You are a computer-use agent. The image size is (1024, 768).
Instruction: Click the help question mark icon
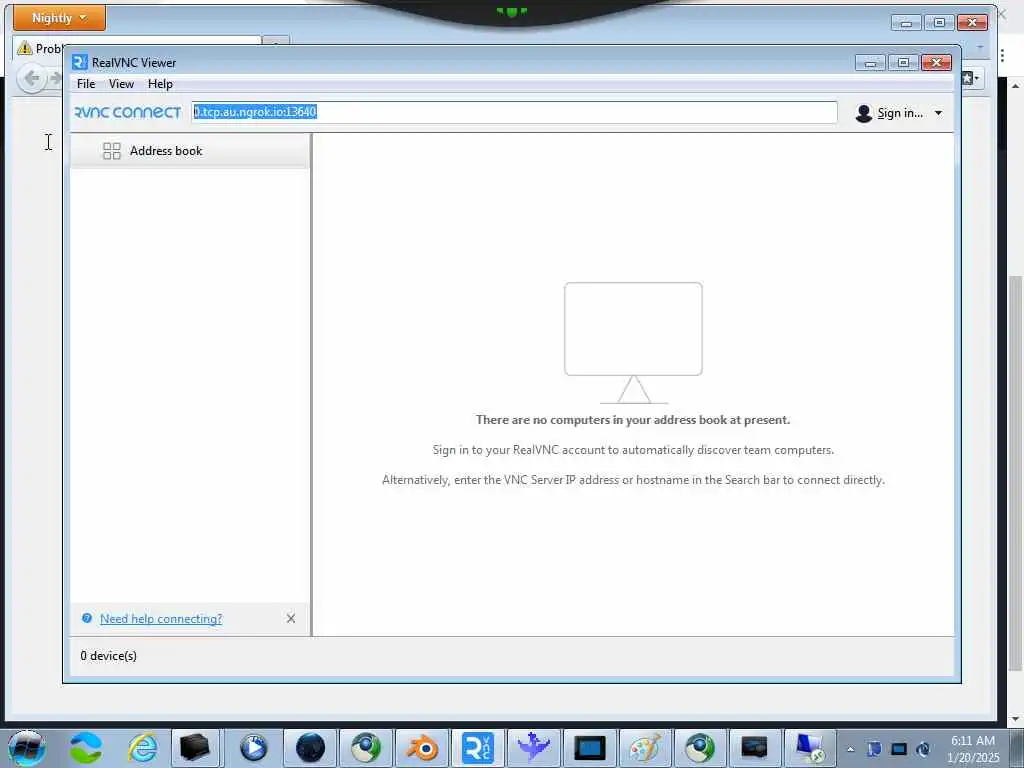point(87,618)
